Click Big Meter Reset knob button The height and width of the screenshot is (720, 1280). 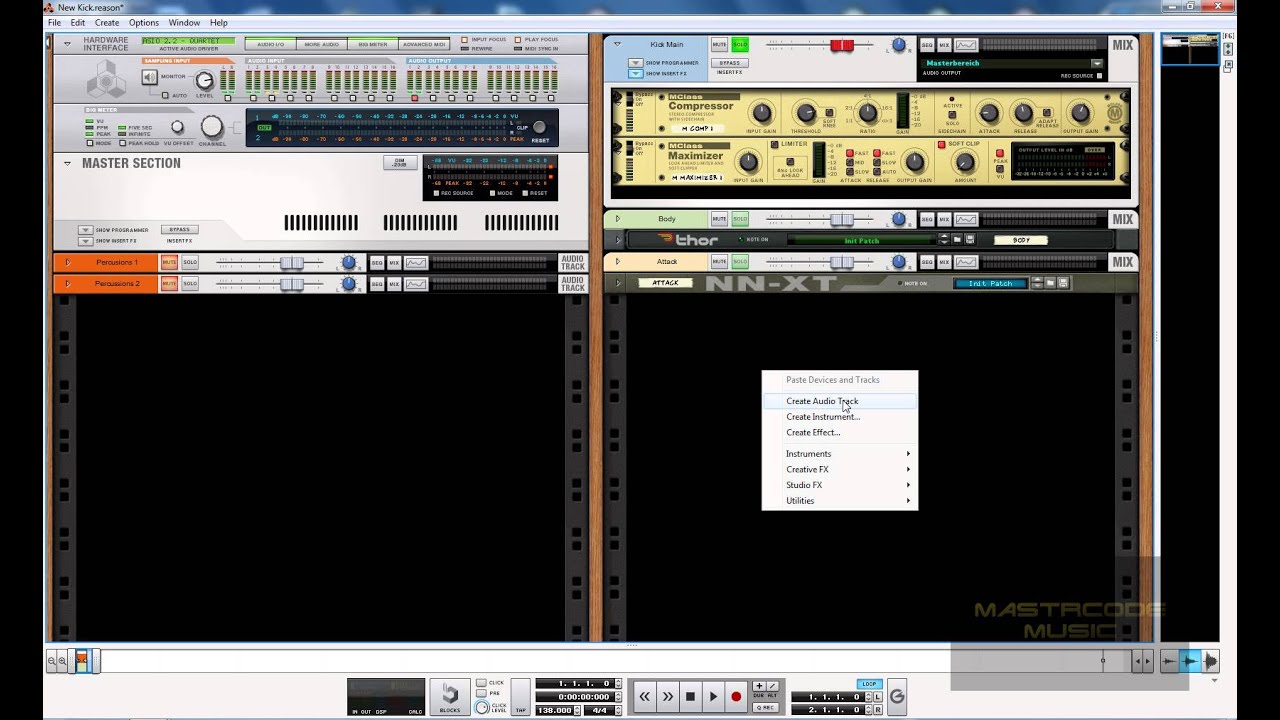tap(539, 128)
